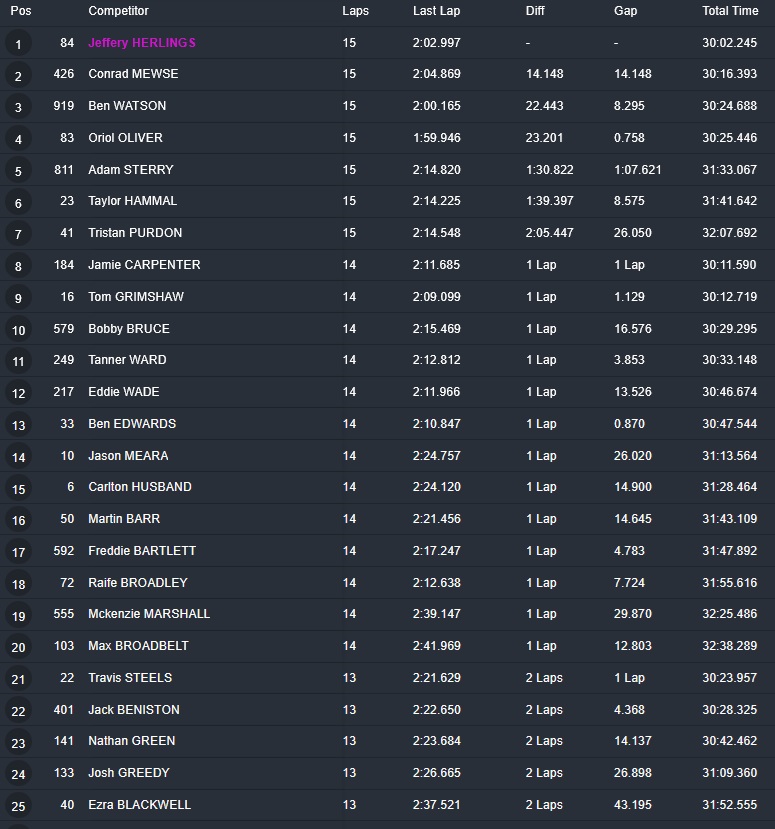The height and width of the screenshot is (829, 775).
Task: Click competitor Tom GRIMSHAW's name
Action: (136, 297)
